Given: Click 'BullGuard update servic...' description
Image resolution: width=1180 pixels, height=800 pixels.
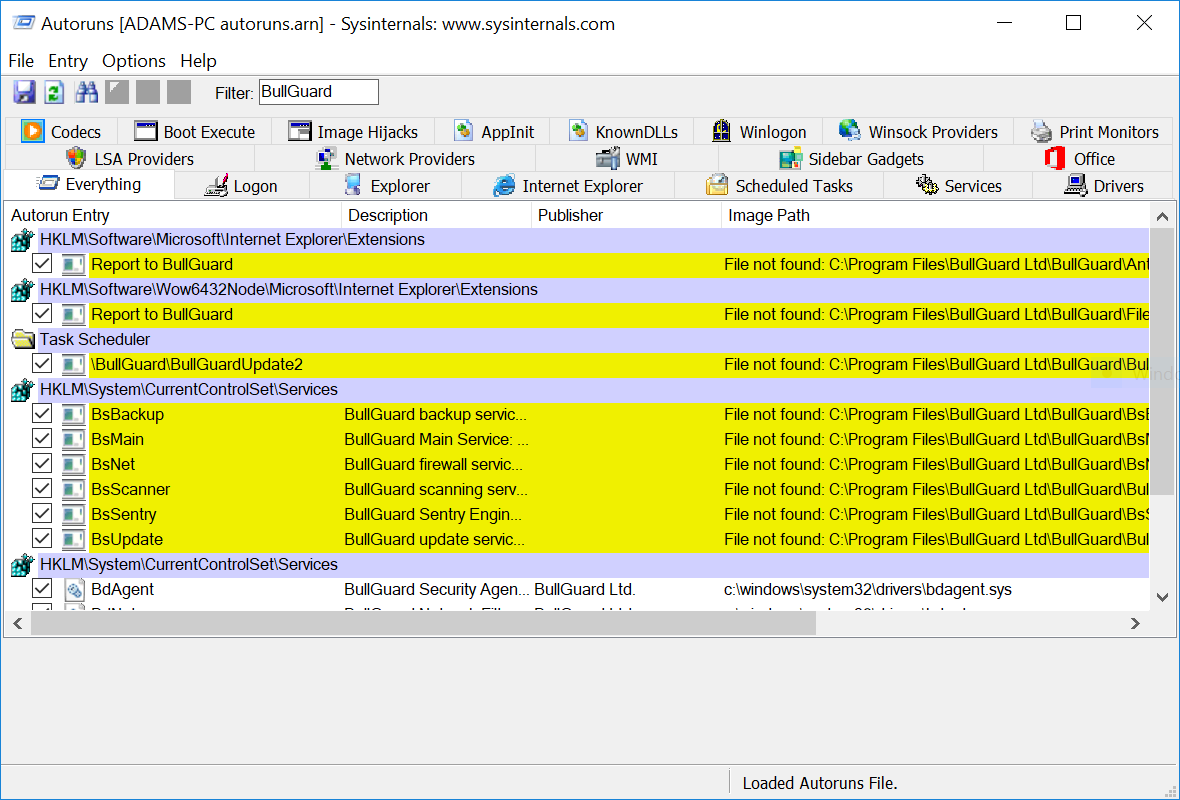Looking at the screenshot, I should [x=434, y=540].
